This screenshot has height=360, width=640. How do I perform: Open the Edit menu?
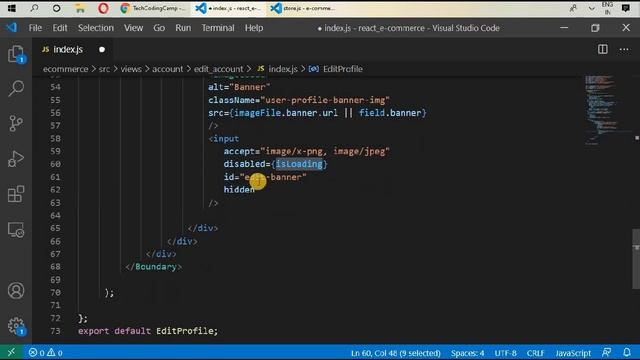(x=60, y=28)
